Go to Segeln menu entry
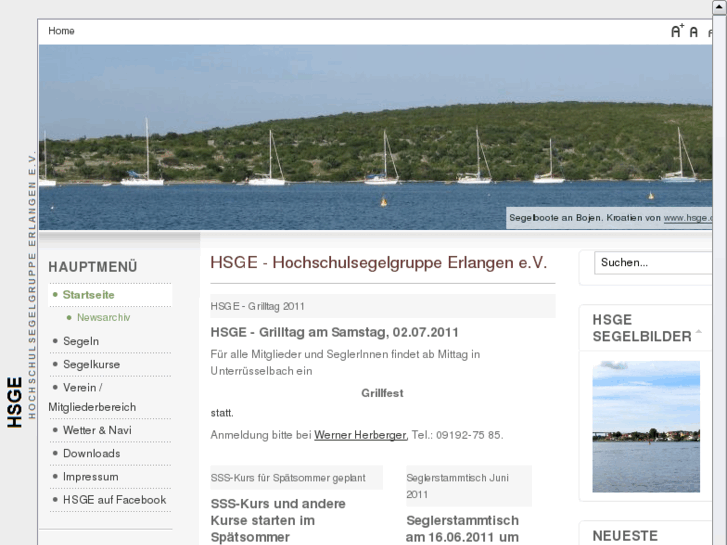 [81, 341]
